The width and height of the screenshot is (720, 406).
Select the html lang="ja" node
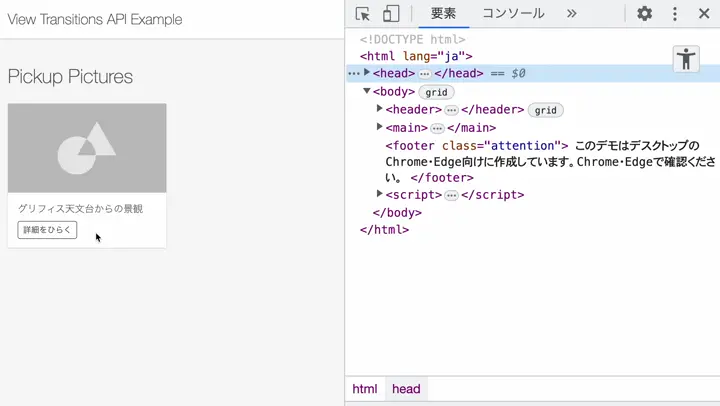point(416,56)
